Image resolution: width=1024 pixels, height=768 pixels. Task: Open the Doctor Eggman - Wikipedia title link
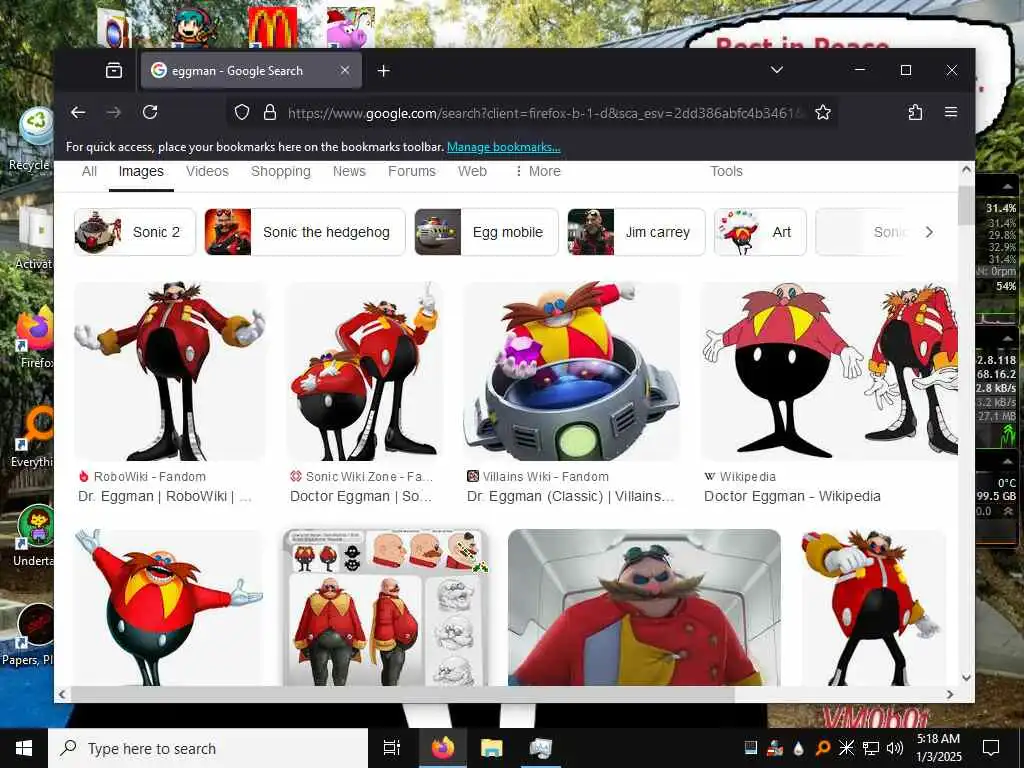[792, 496]
